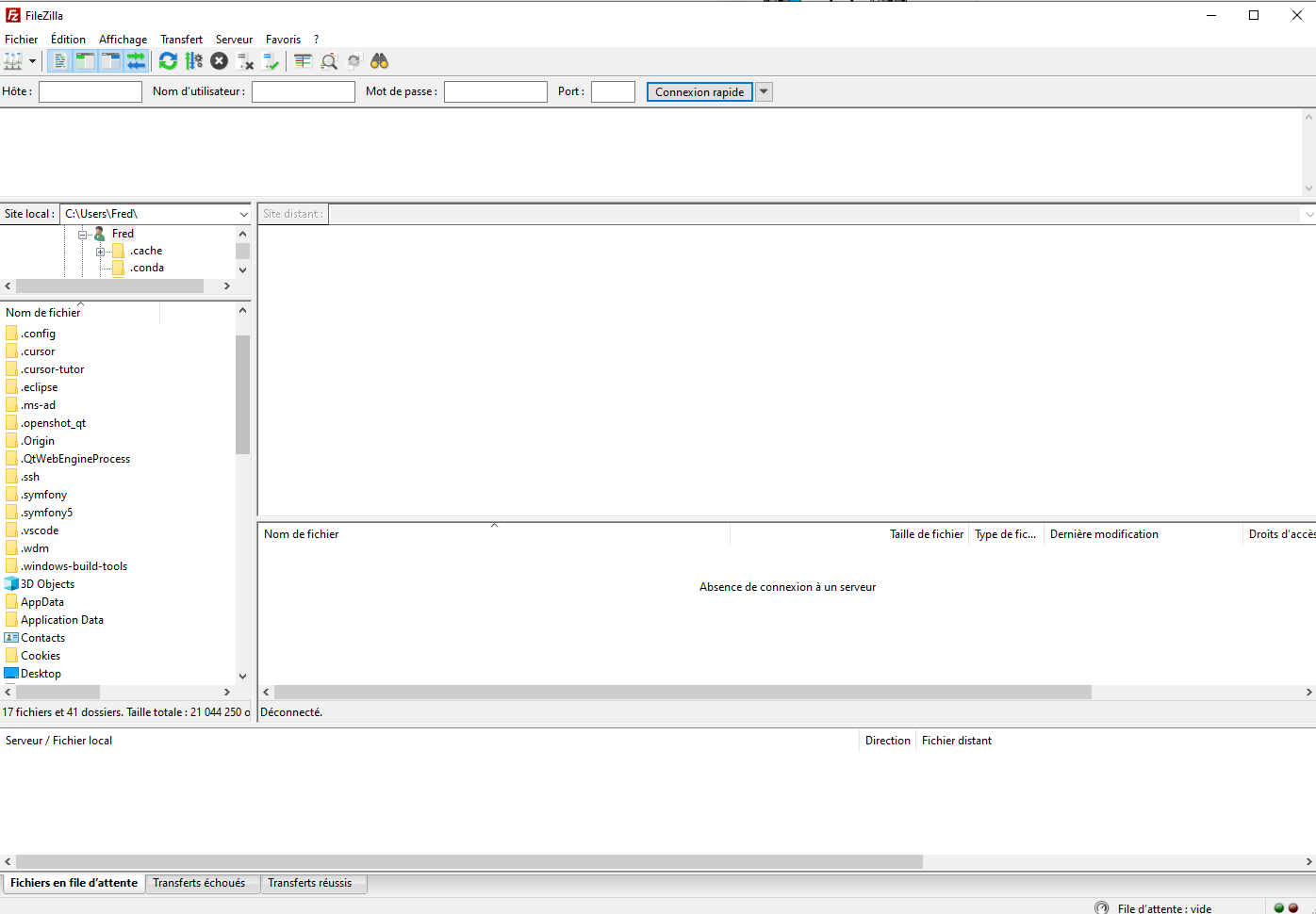The image size is (1316, 914).
Task: Toggle the local directory tree display
Action: coord(85,61)
